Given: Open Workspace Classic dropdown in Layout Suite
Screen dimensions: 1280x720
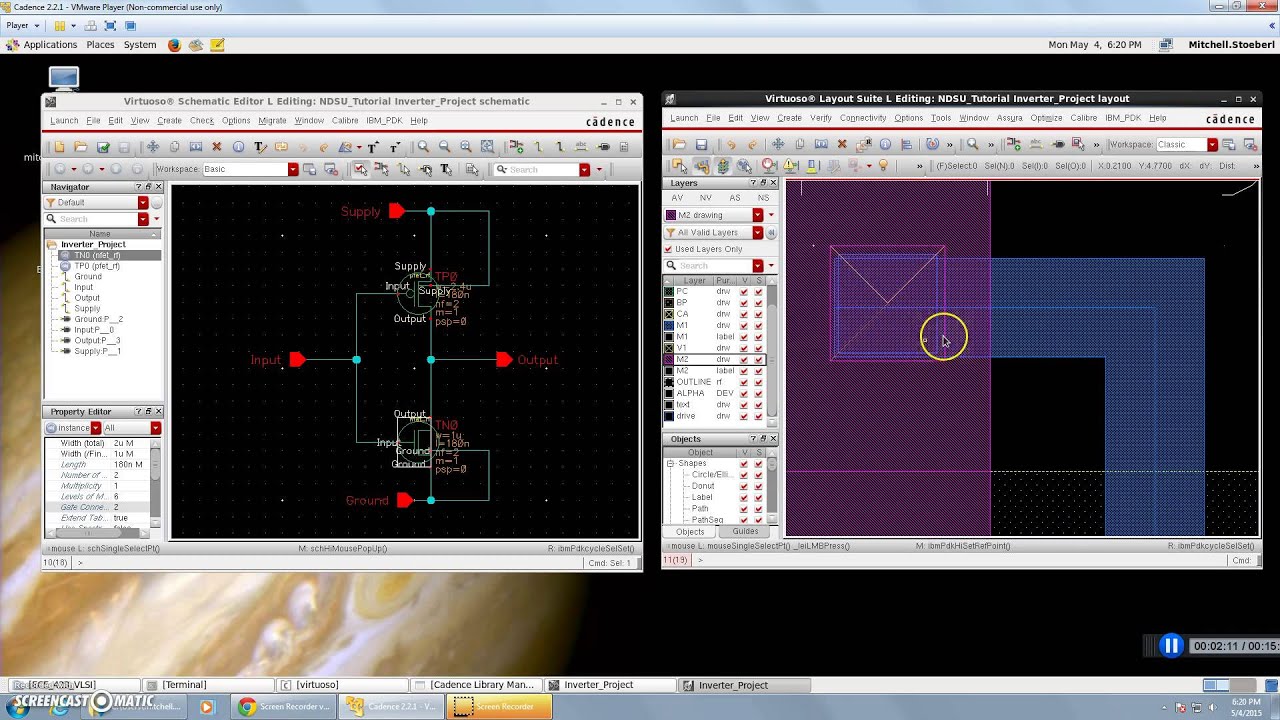Looking at the screenshot, I should tap(1212, 145).
